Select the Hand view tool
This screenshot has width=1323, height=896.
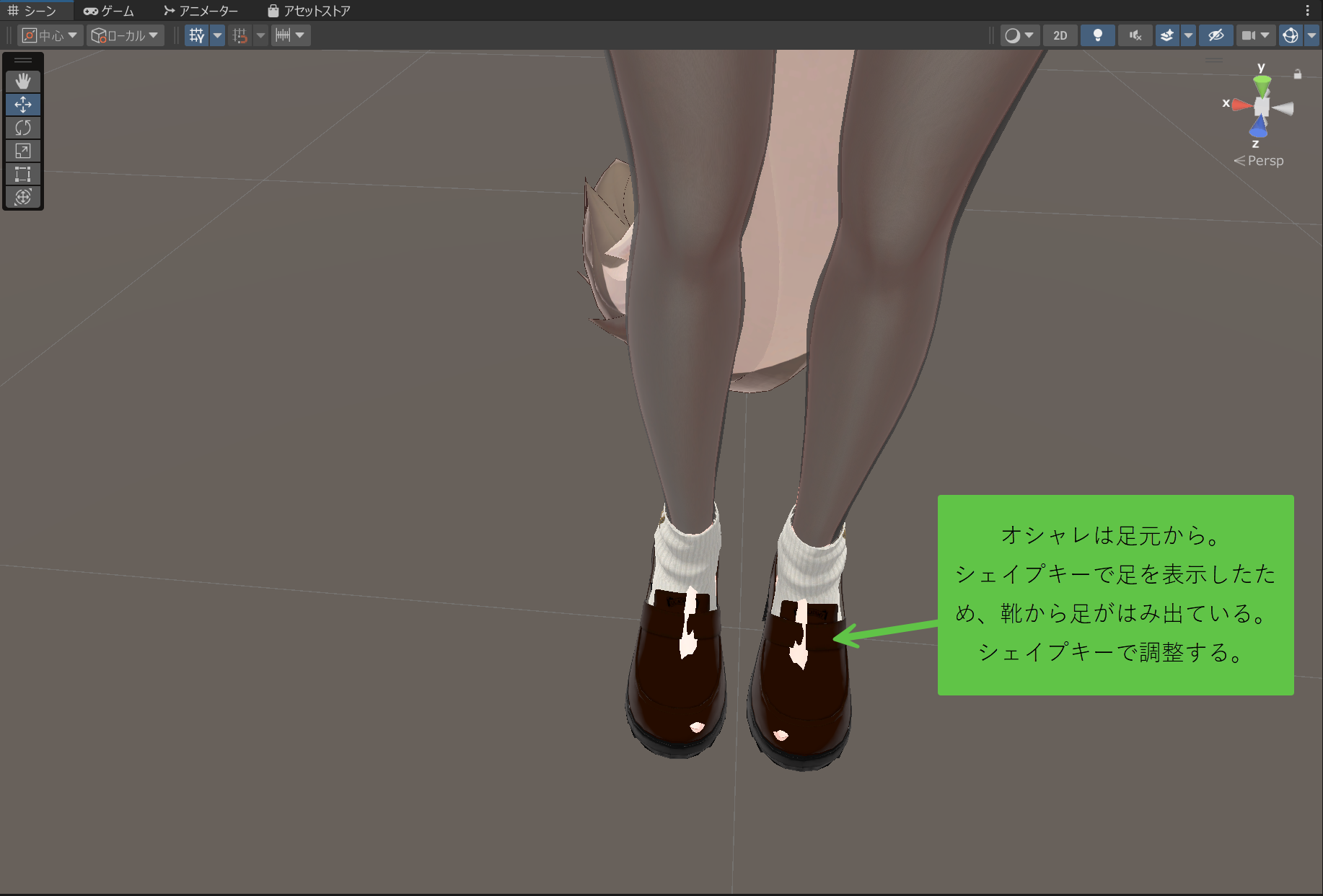tap(23, 81)
